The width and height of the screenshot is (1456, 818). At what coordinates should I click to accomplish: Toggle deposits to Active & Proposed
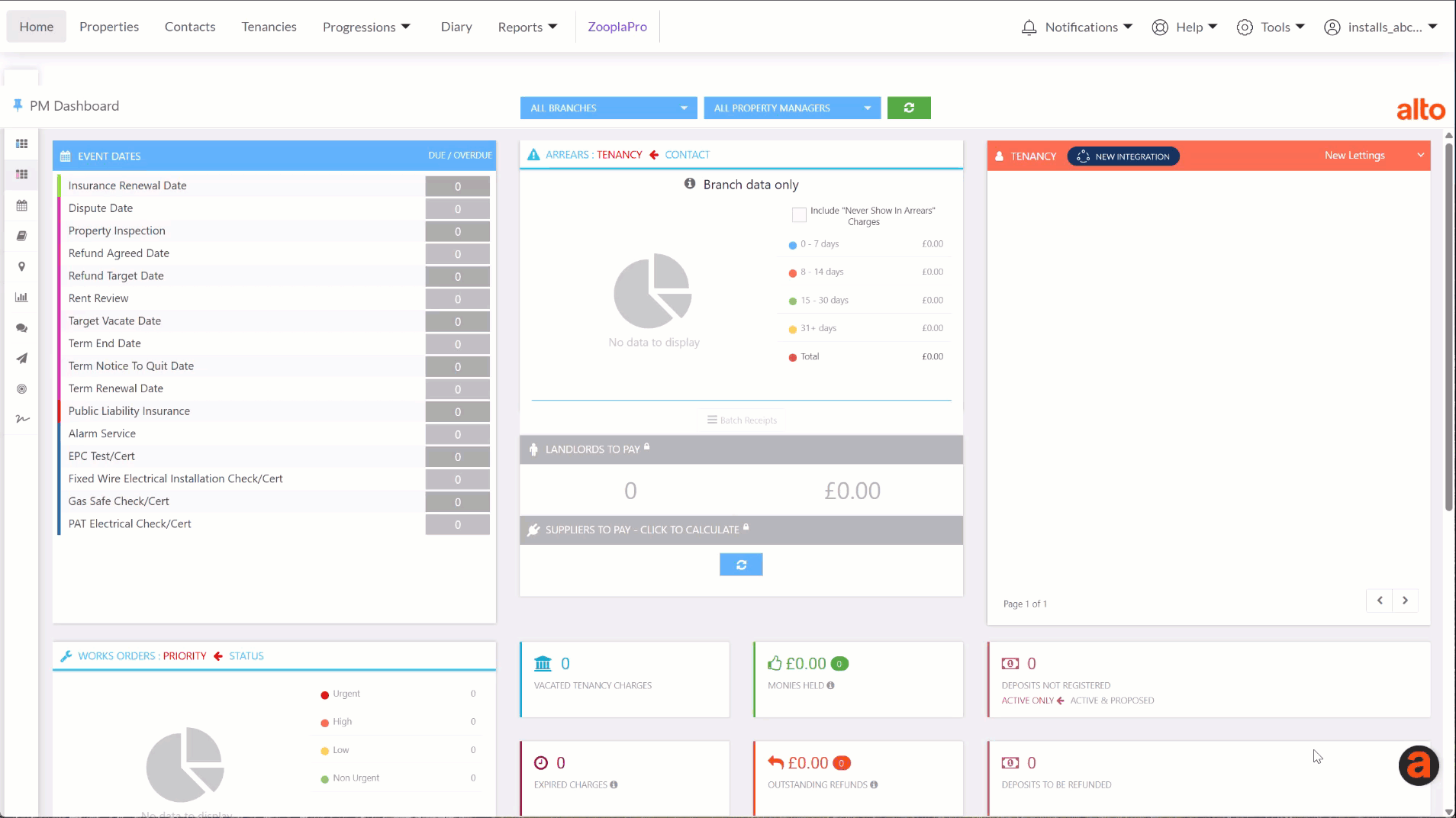point(1112,700)
